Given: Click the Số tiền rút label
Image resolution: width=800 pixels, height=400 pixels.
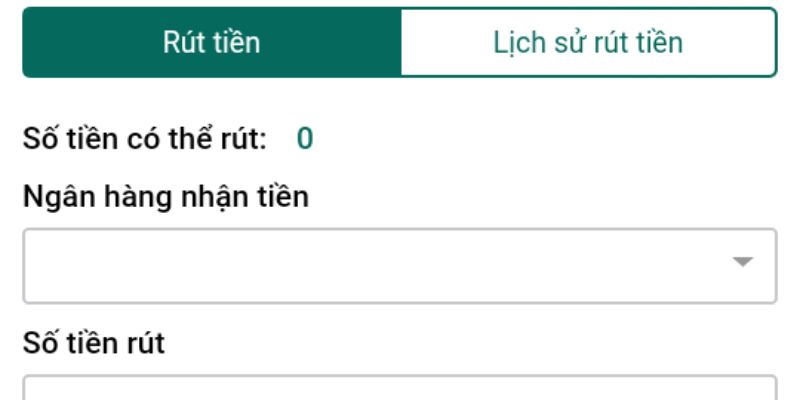Looking at the screenshot, I should click(93, 344).
